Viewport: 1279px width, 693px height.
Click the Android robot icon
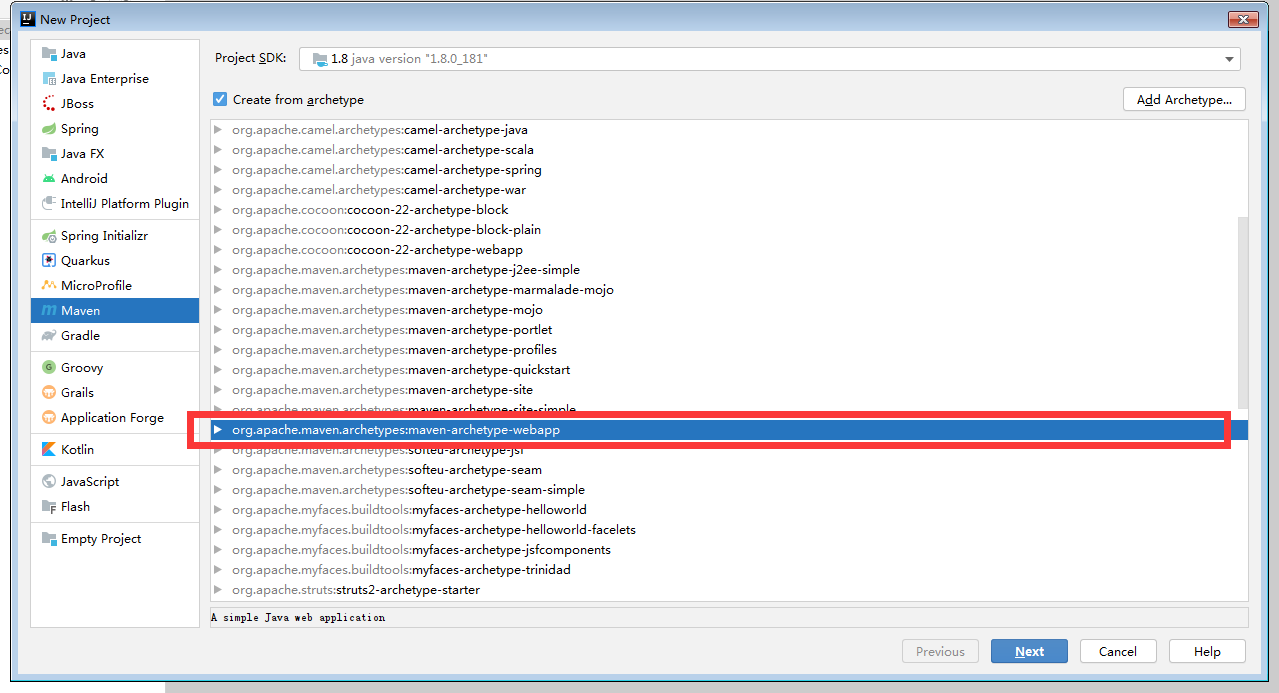[49, 179]
